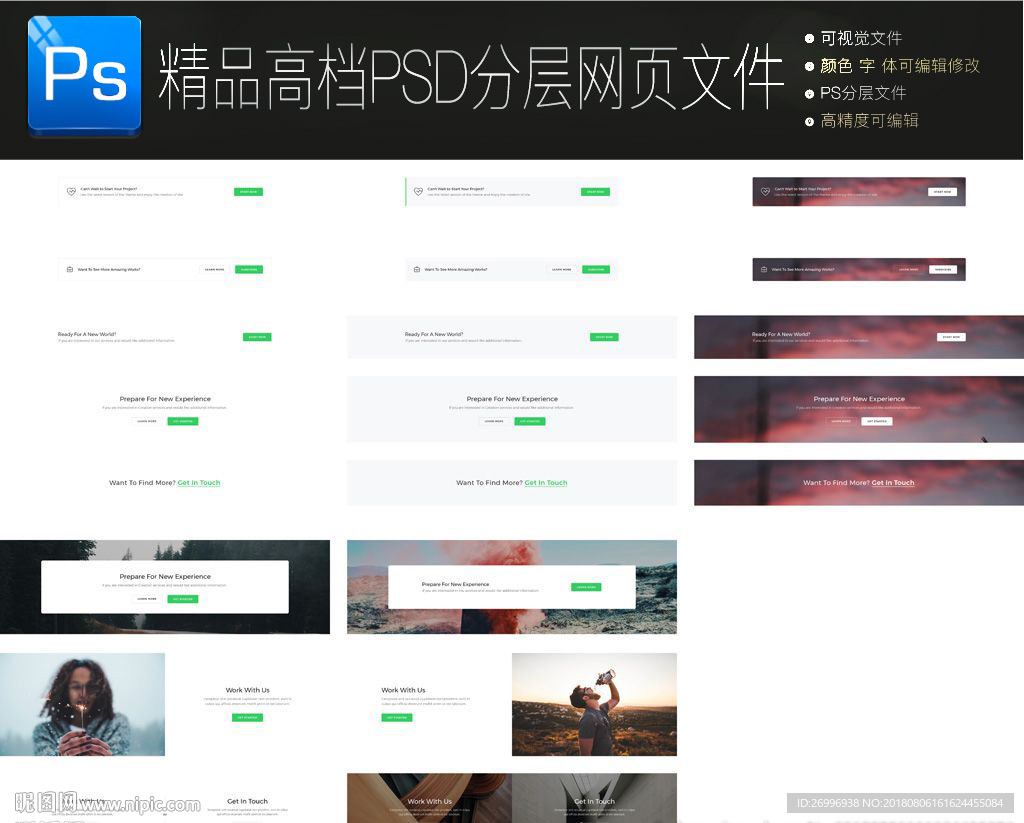
Task: Click green button in white 'Can't Wait' bar
Action: [248, 192]
